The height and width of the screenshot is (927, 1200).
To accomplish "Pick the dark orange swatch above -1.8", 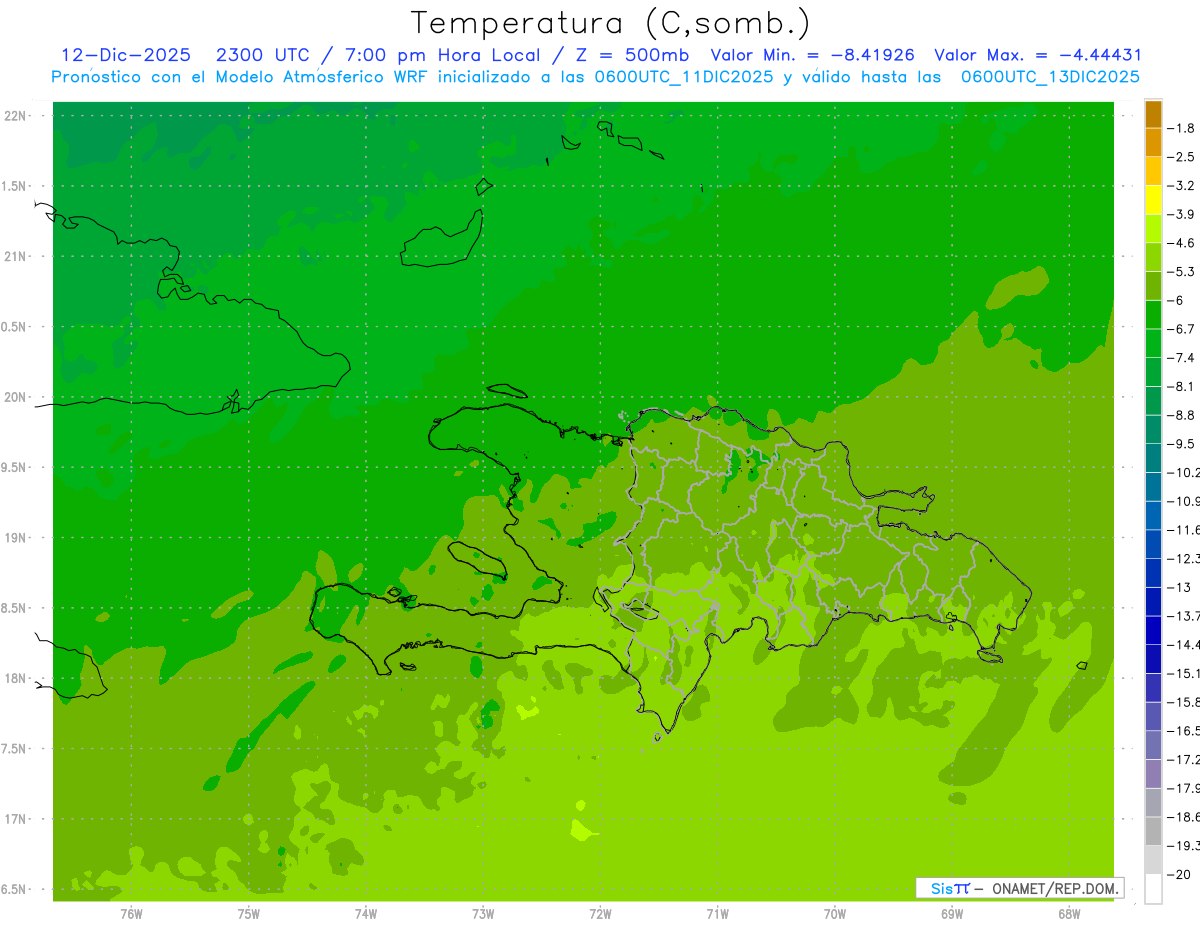I will pyautogui.click(x=1153, y=115).
